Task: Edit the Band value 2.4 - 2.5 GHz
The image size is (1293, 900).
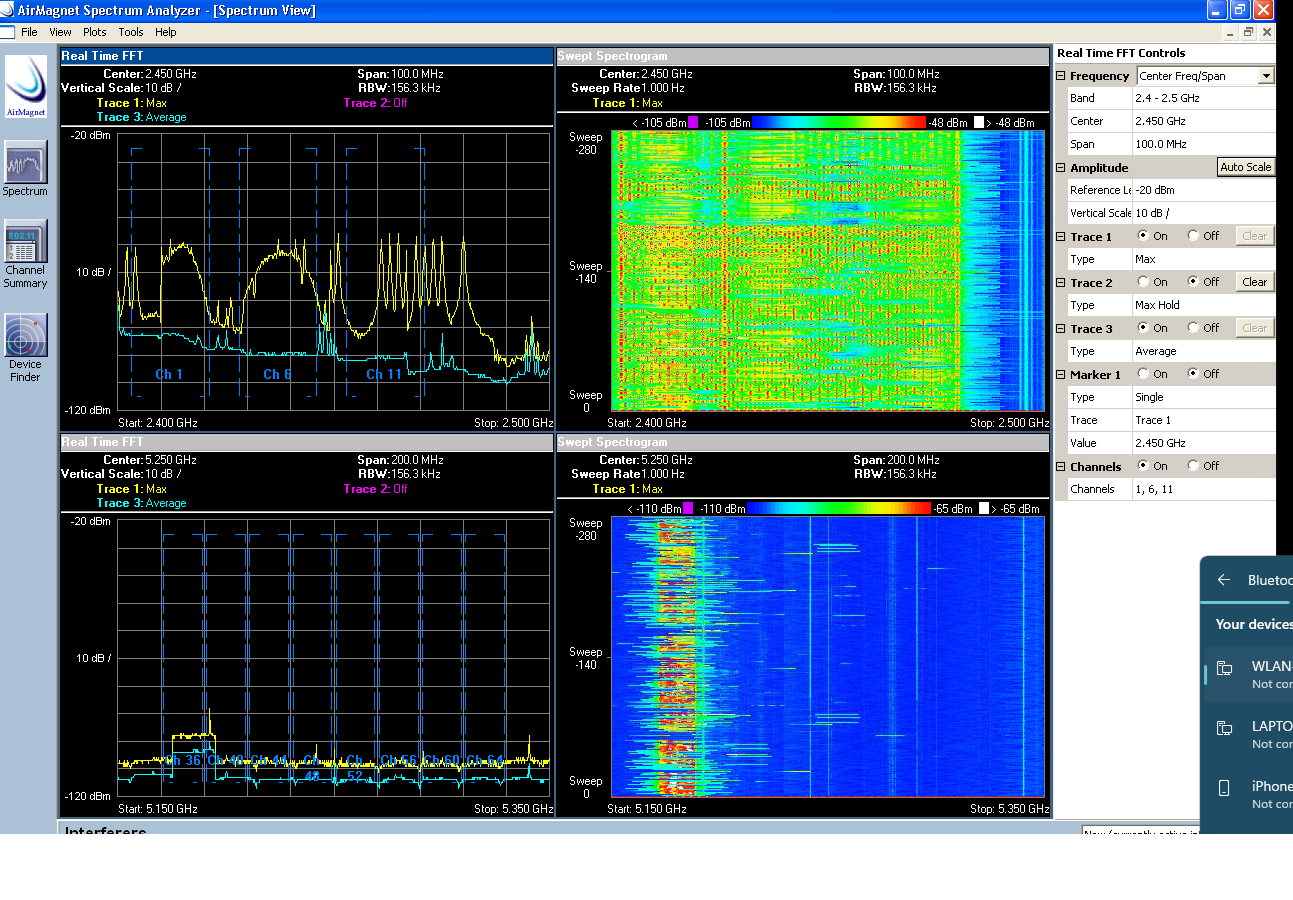Action: point(1203,98)
